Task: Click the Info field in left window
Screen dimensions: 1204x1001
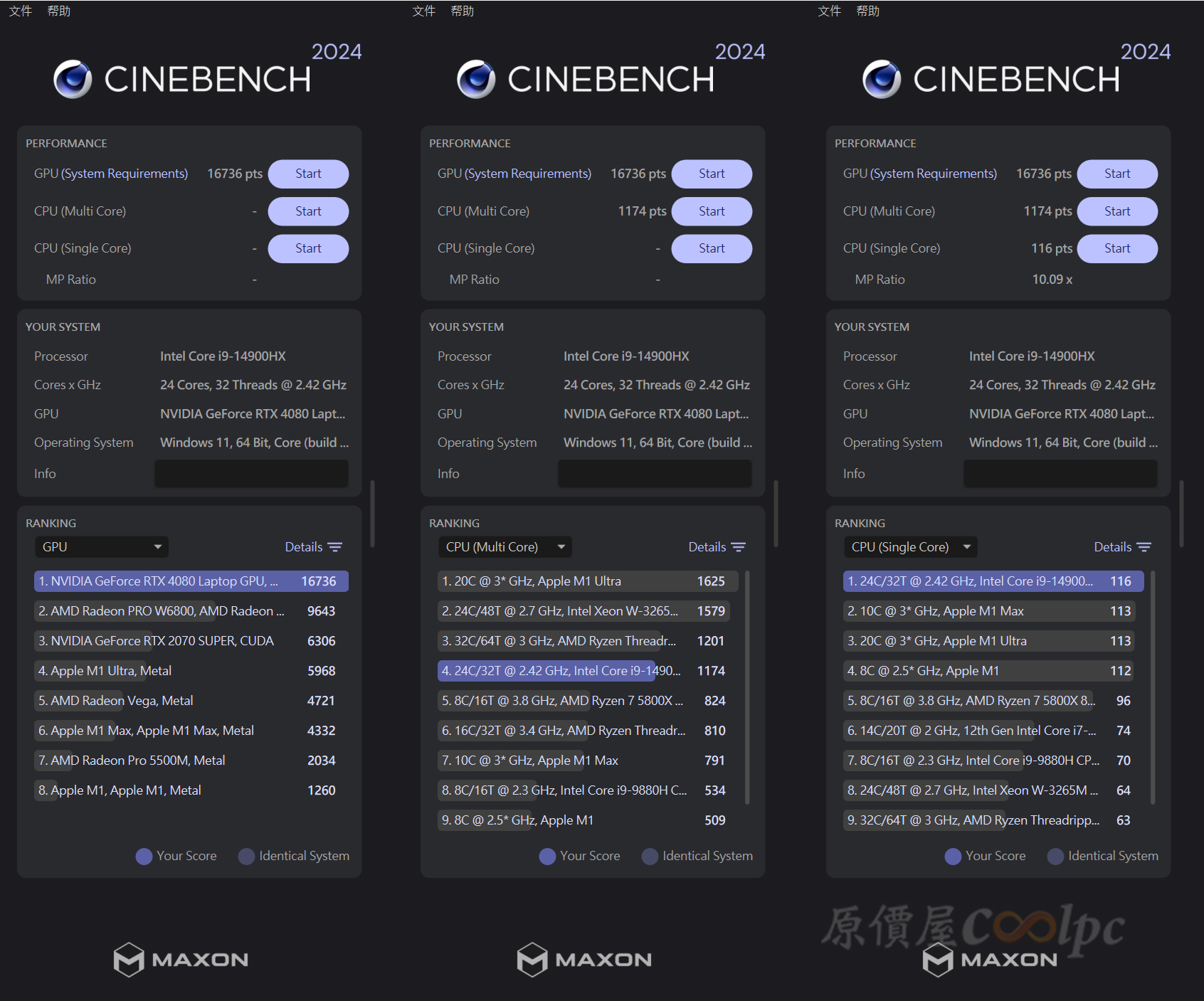Action: pyautogui.click(x=251, y=474)
